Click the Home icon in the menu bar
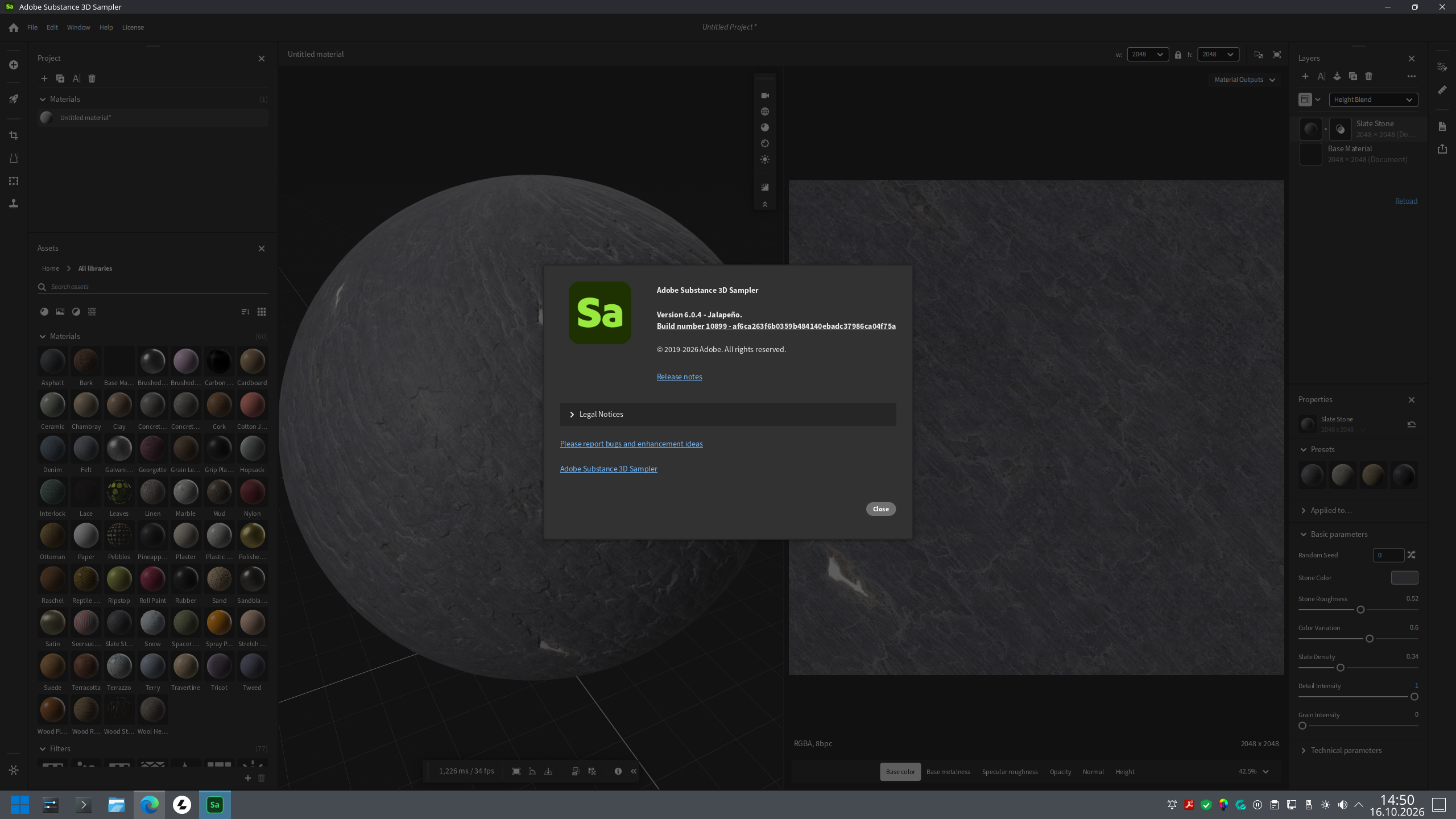 14,27
